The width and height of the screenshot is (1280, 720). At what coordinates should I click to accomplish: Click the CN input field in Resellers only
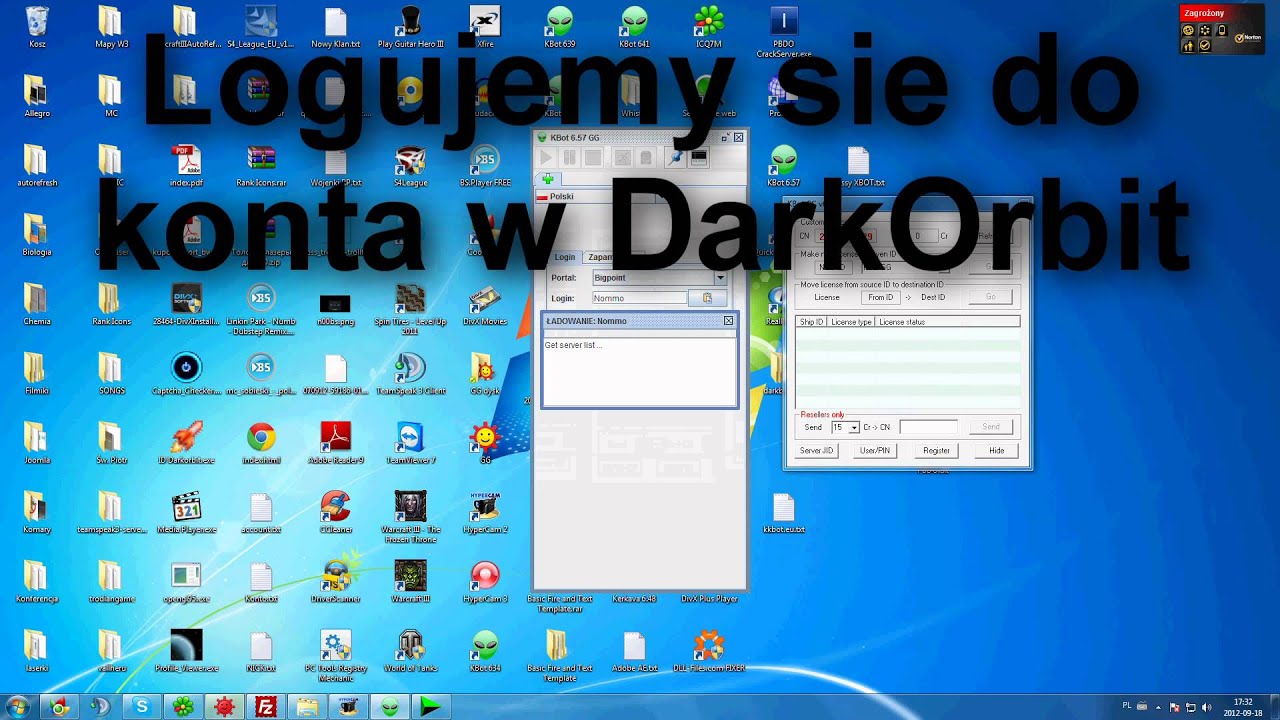pos(928,427)
